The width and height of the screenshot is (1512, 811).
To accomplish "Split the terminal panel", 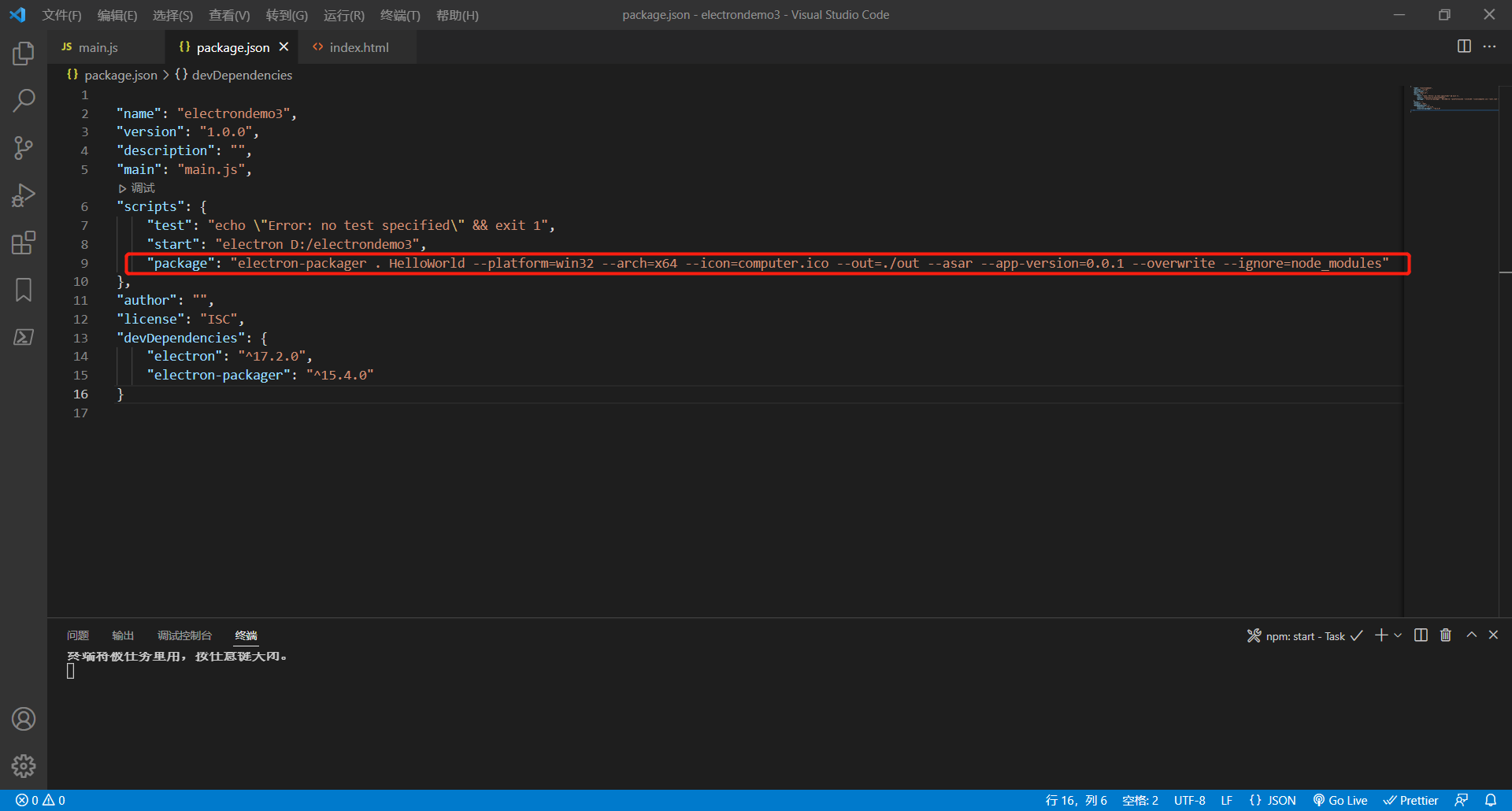I will tap(1421, 635).
